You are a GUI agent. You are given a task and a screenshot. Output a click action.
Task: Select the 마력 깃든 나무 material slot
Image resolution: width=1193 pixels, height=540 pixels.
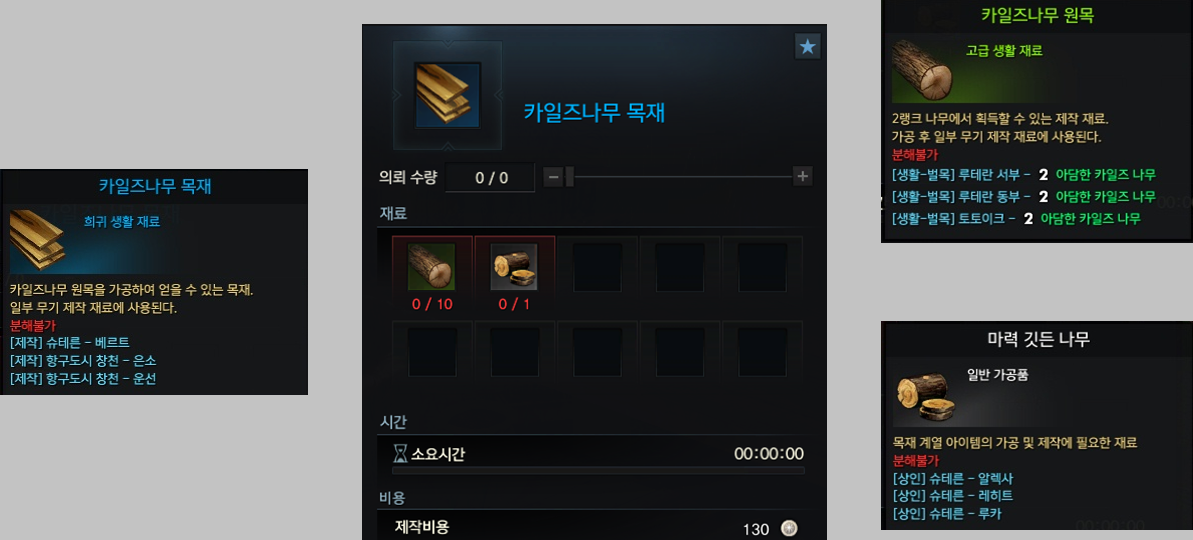(514, 266)
